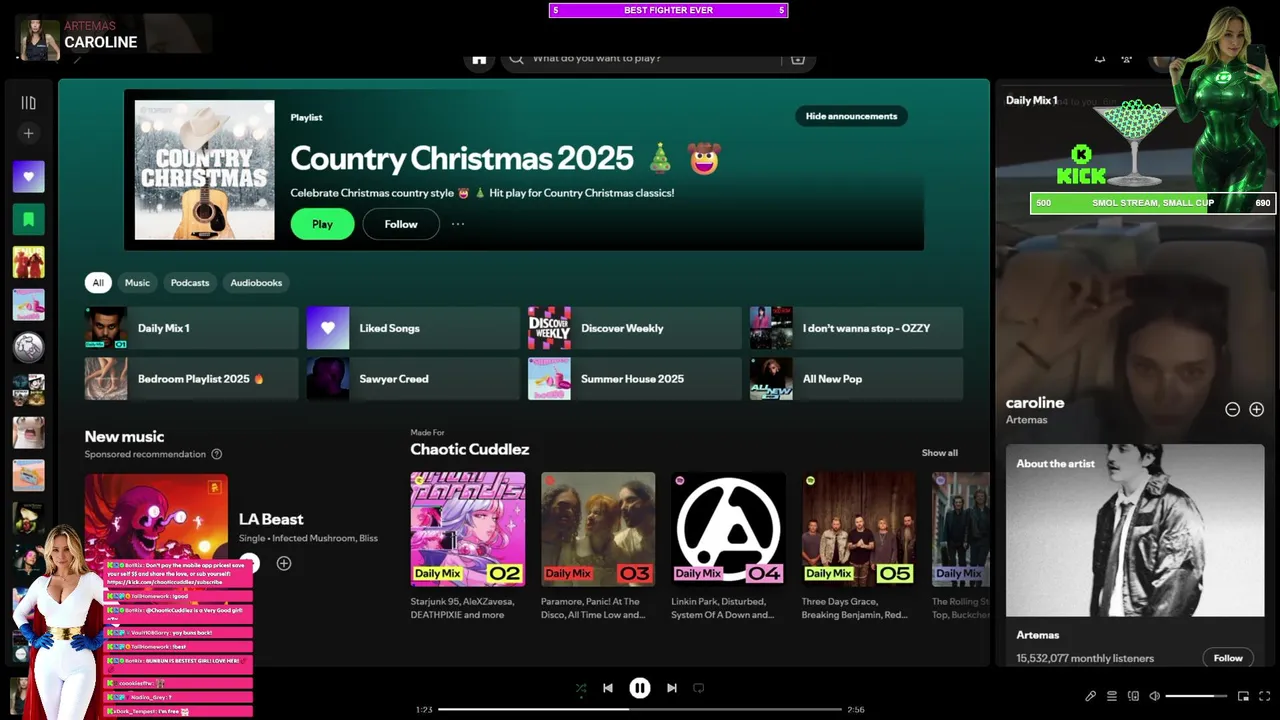Enter full screen view
Image resolution: width=1280 pixels, height=720 pixels.
[1265, 696]
